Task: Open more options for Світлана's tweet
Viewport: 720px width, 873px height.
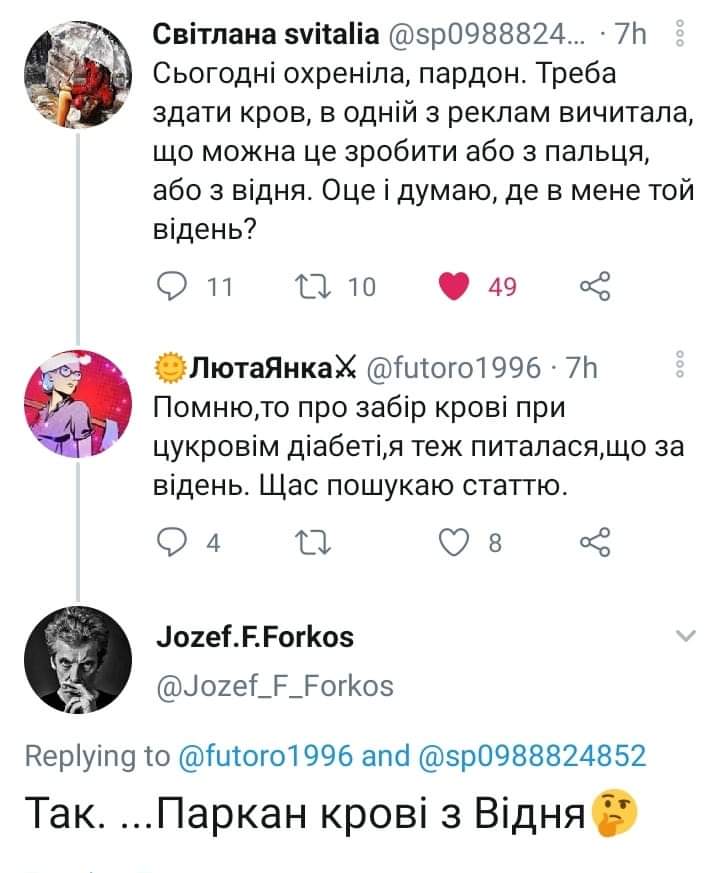Action: [681, 37]
